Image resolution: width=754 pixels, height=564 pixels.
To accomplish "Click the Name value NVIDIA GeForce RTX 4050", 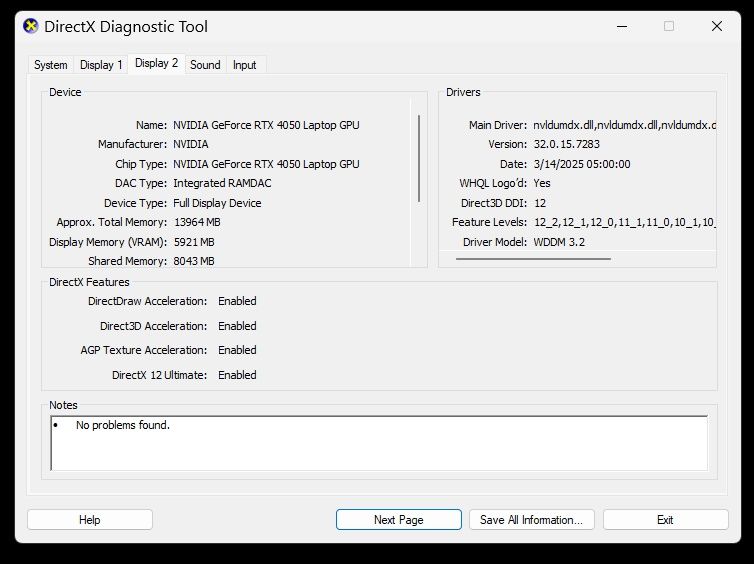I will coord(266,125).
